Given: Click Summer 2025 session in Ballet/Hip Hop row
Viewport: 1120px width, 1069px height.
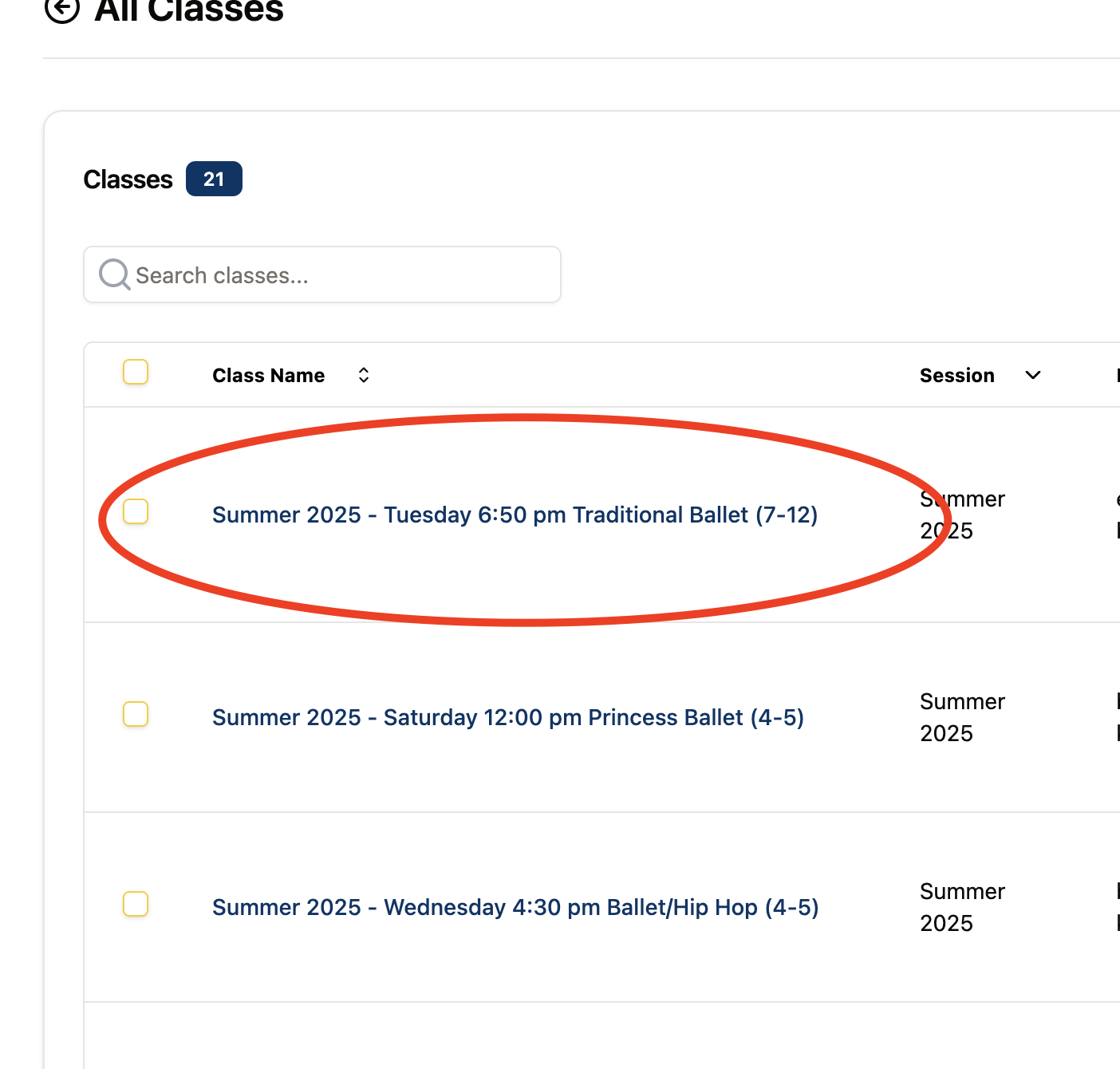Looking at the screenshot, I should (962, 907).
